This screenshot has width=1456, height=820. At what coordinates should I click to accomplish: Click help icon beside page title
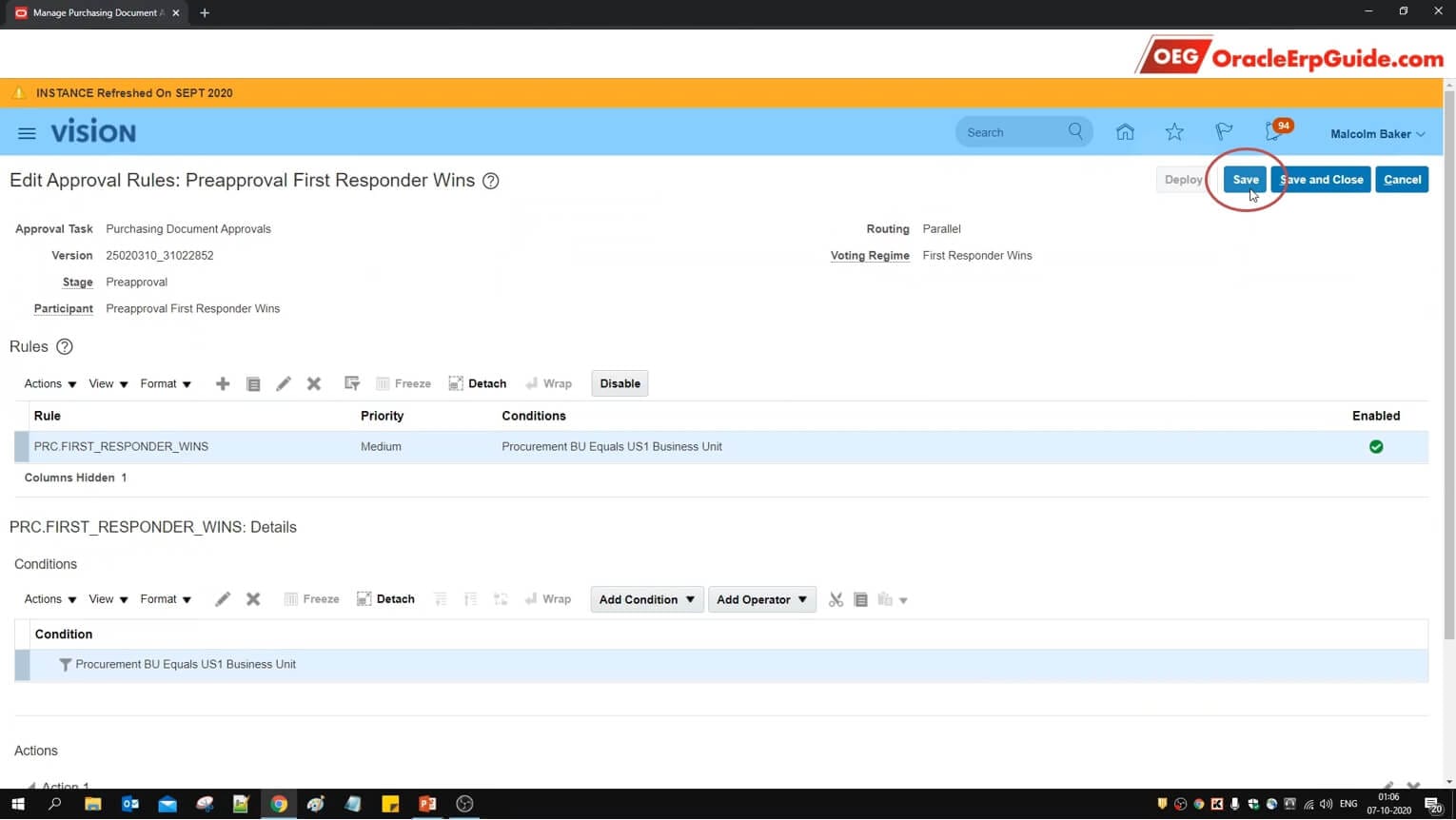point(490,181)
